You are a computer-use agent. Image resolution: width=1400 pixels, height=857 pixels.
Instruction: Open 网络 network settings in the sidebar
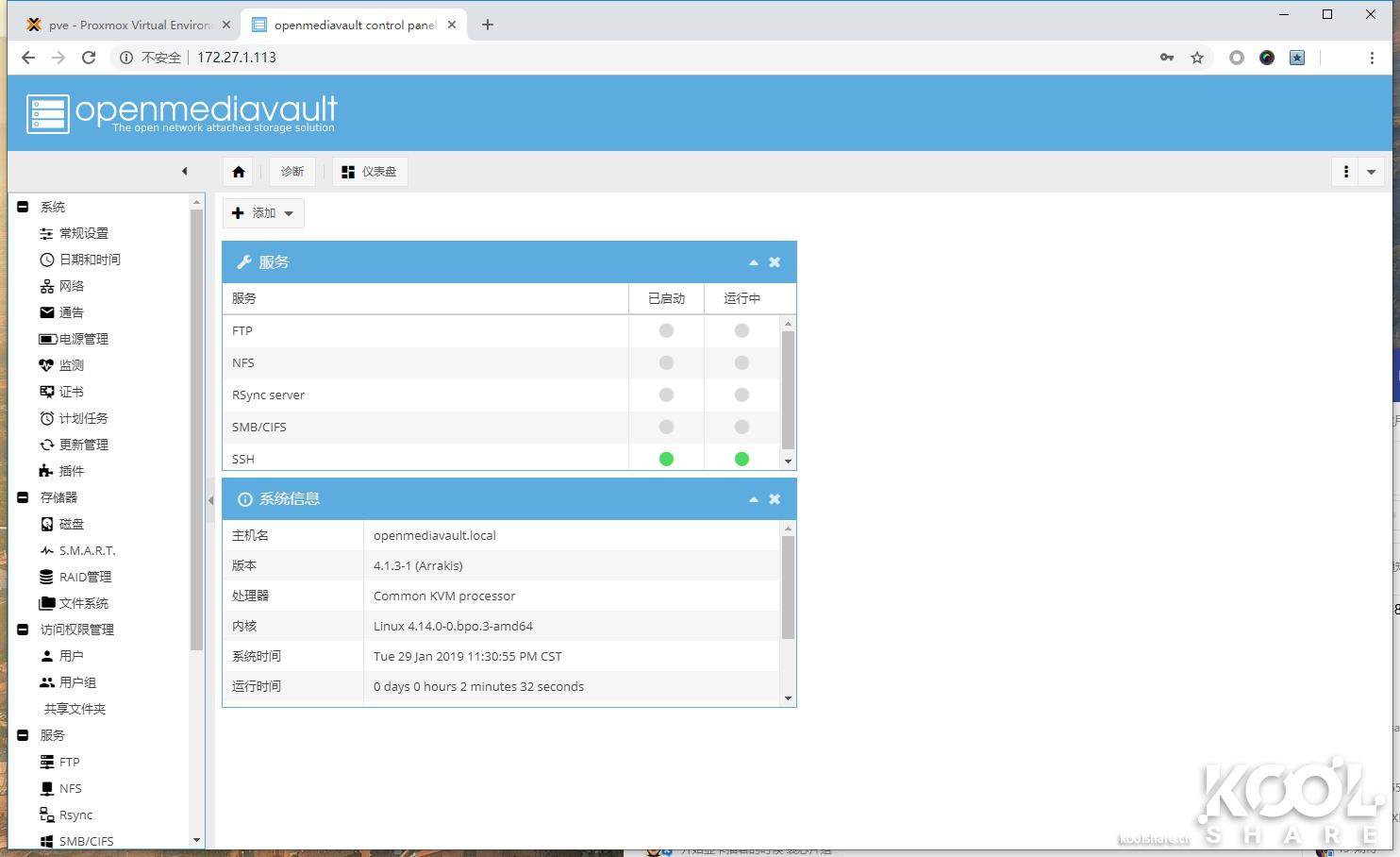(x=62, y=286)
